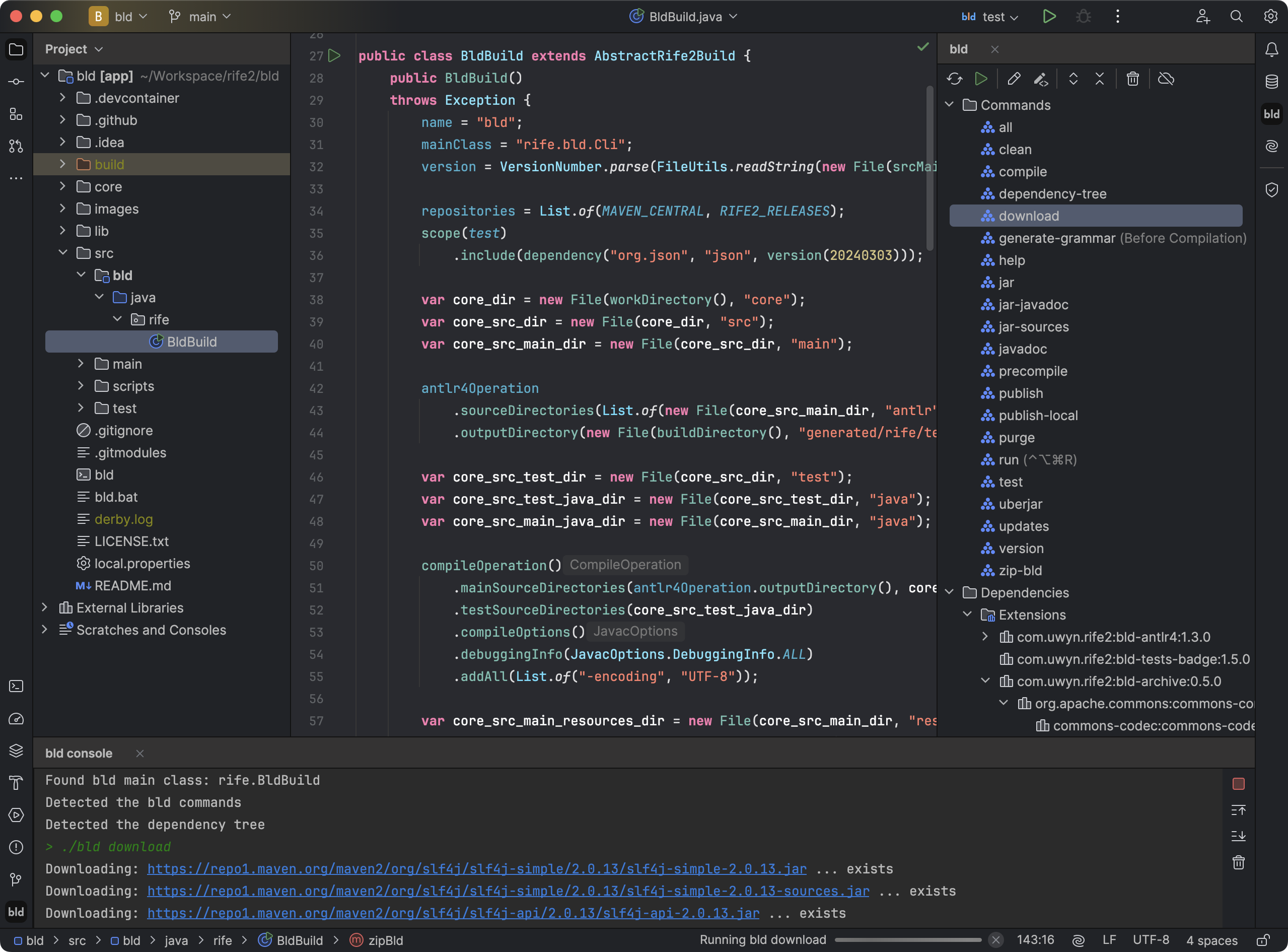
Task: Open slf4j-simple-2.0.13.jar download link
Action: point(476,868)
